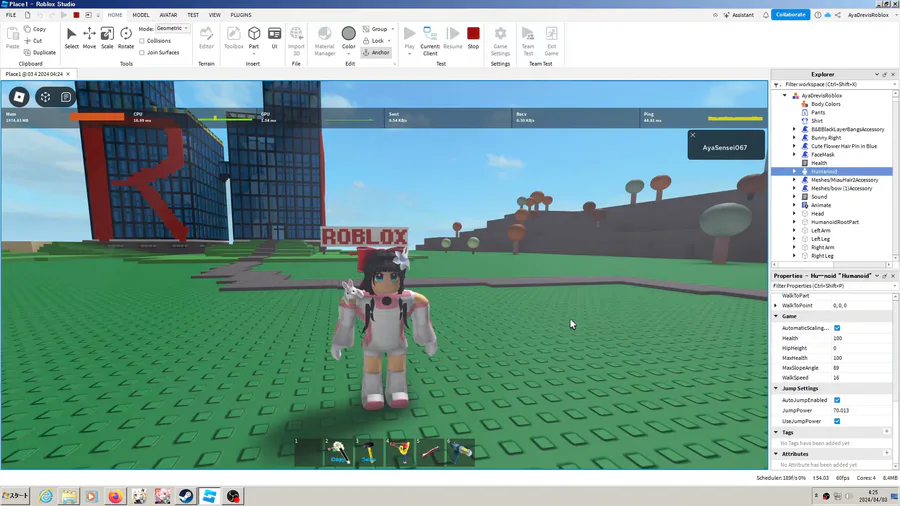Viewport: 900px width, 506px height.
Task: Open the FILE menu
Action: (11, 15)
